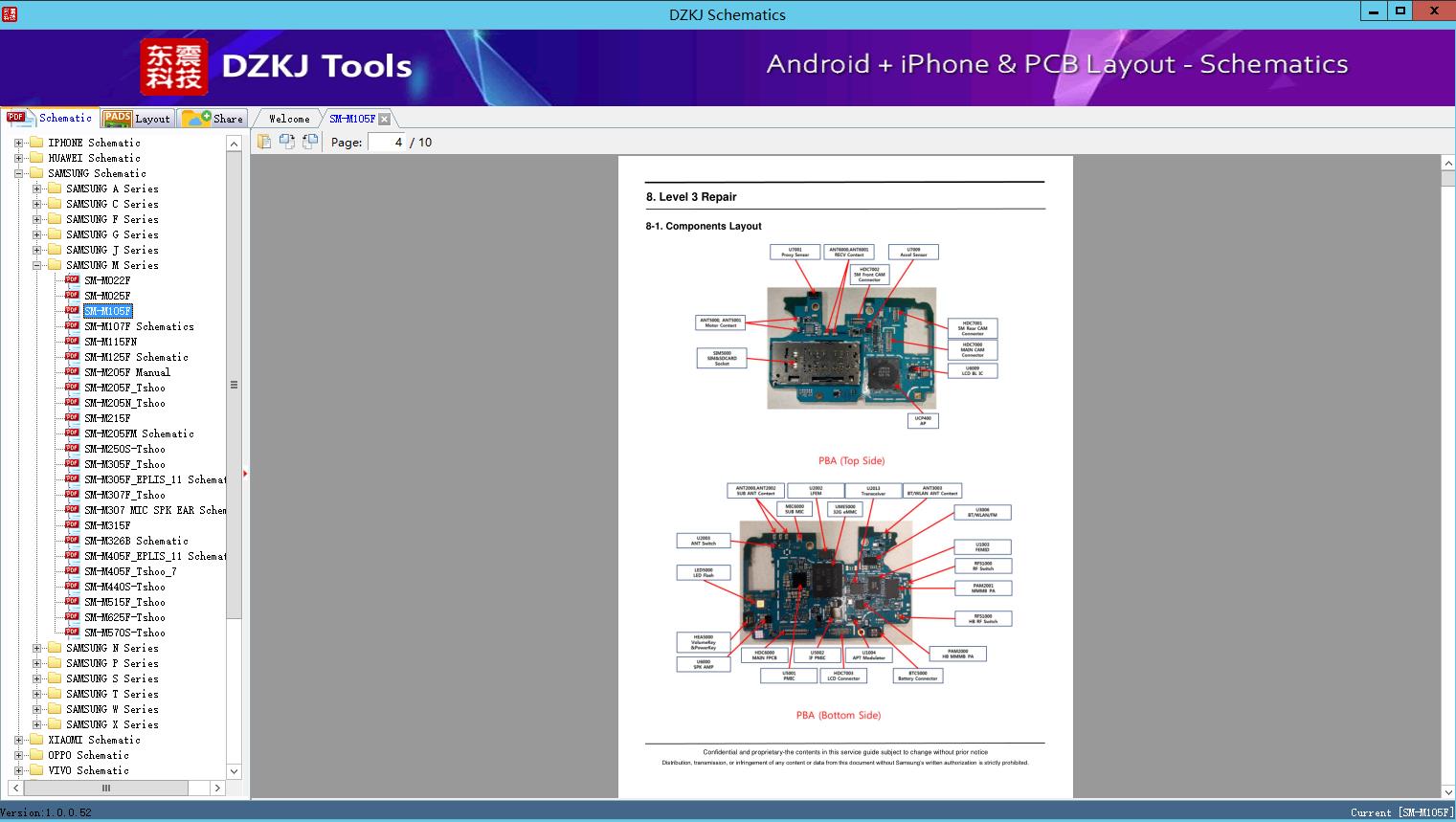The image size is (1456, 822).
Task: Select SM-M205FM Schematic tree item
Action: pos(139,433)
